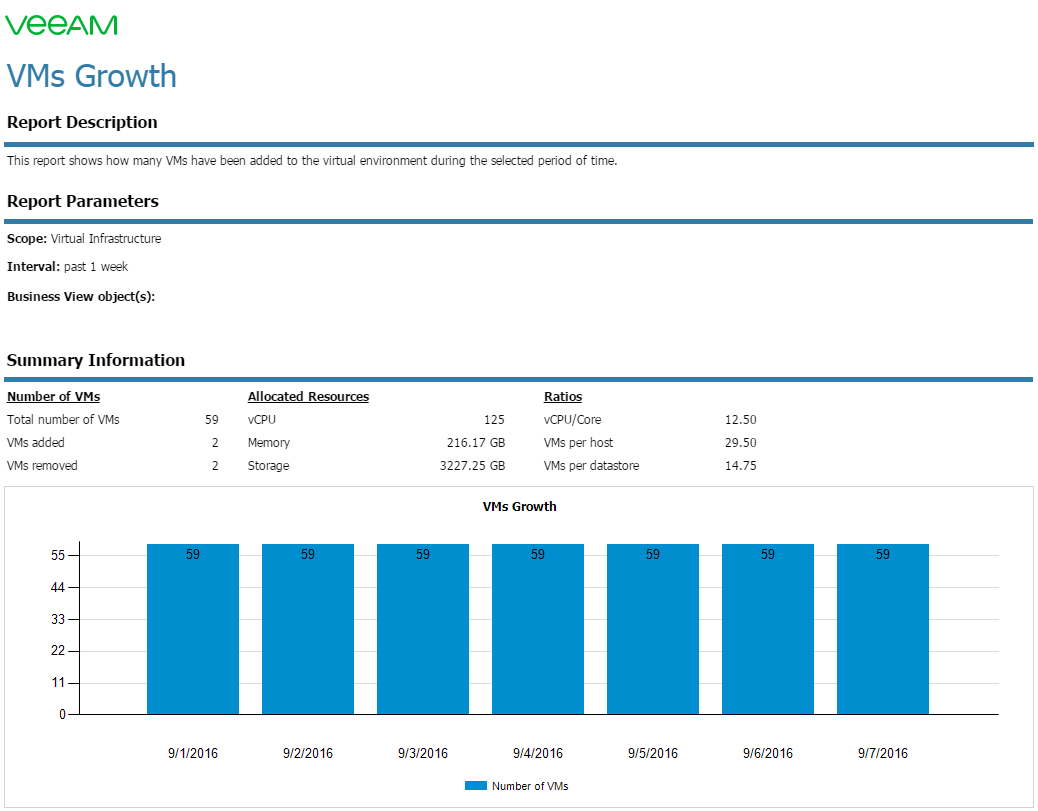
Task: Click the VMs added label
Action: [36, 443]
